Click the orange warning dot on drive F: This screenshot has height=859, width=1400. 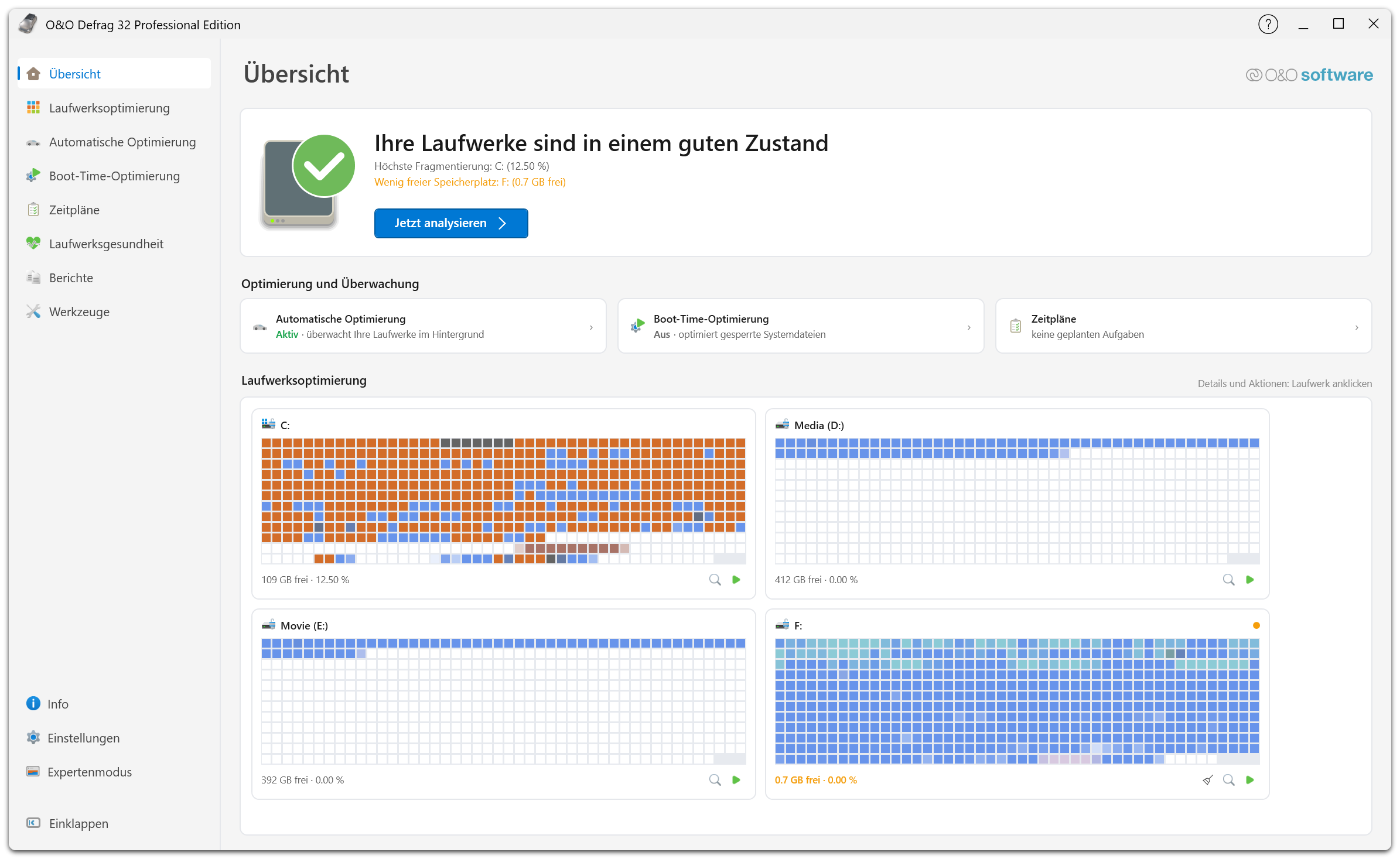[1256, 625]
